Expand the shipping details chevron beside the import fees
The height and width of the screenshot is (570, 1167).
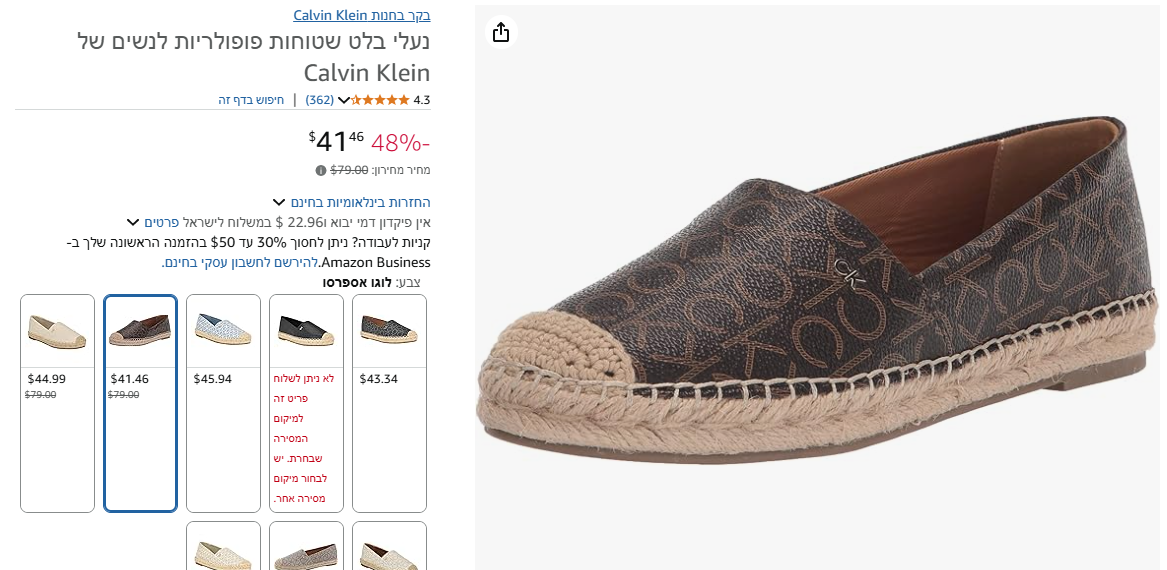tap(132, 222)
